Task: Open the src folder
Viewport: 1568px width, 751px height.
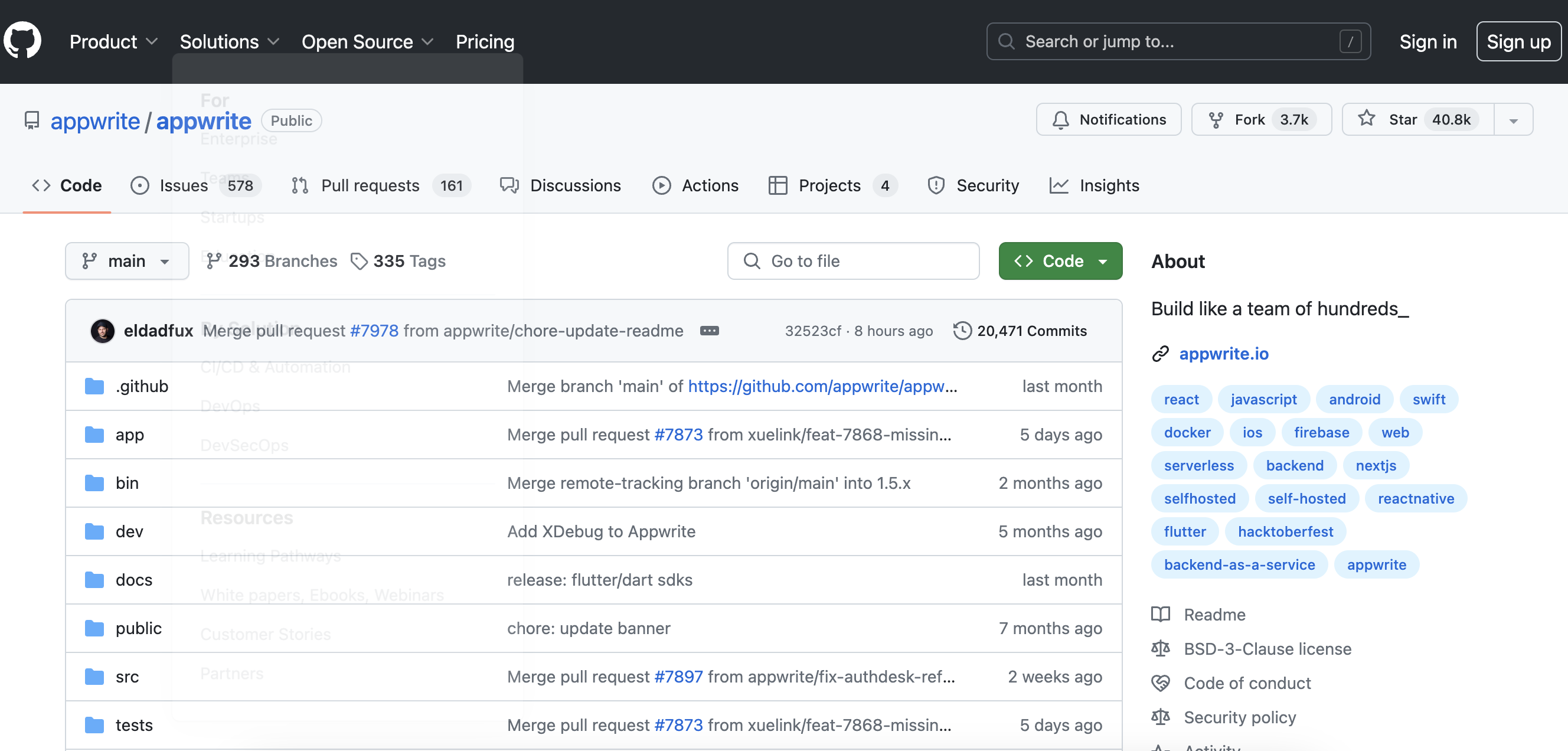Action: (126, 676)
